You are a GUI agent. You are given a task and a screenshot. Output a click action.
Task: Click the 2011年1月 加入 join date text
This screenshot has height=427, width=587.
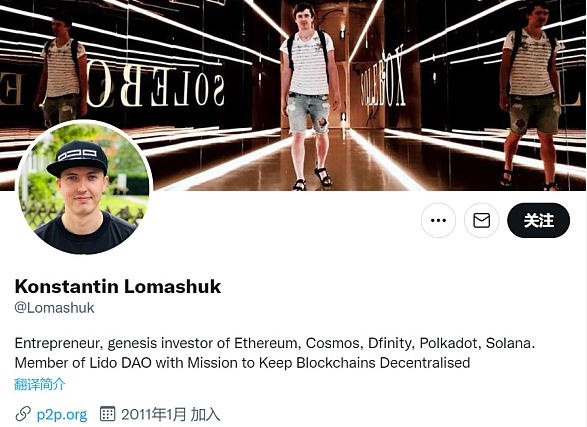[170, 414]
